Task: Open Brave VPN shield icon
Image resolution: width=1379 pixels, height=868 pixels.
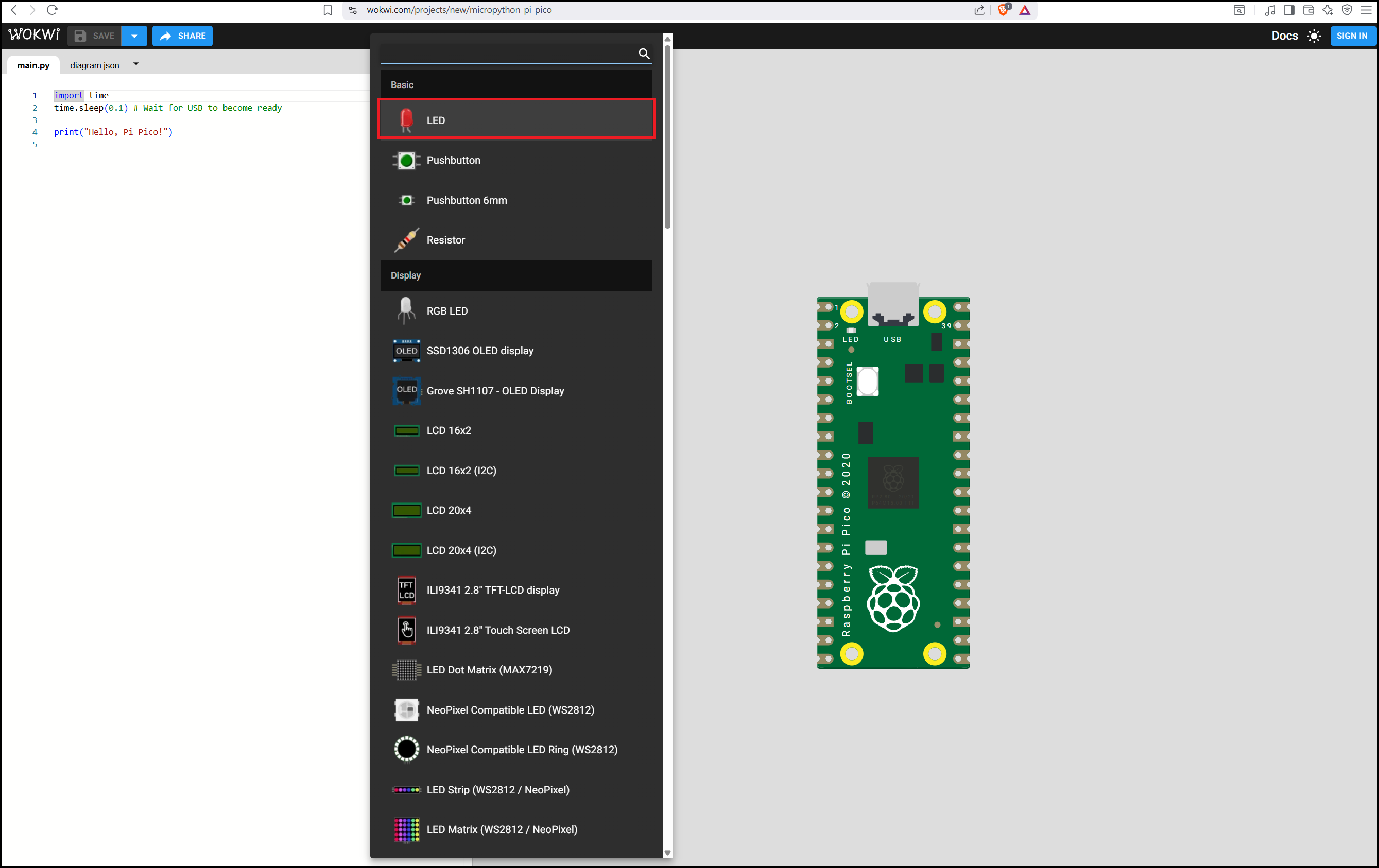Action: [1347, 10]
